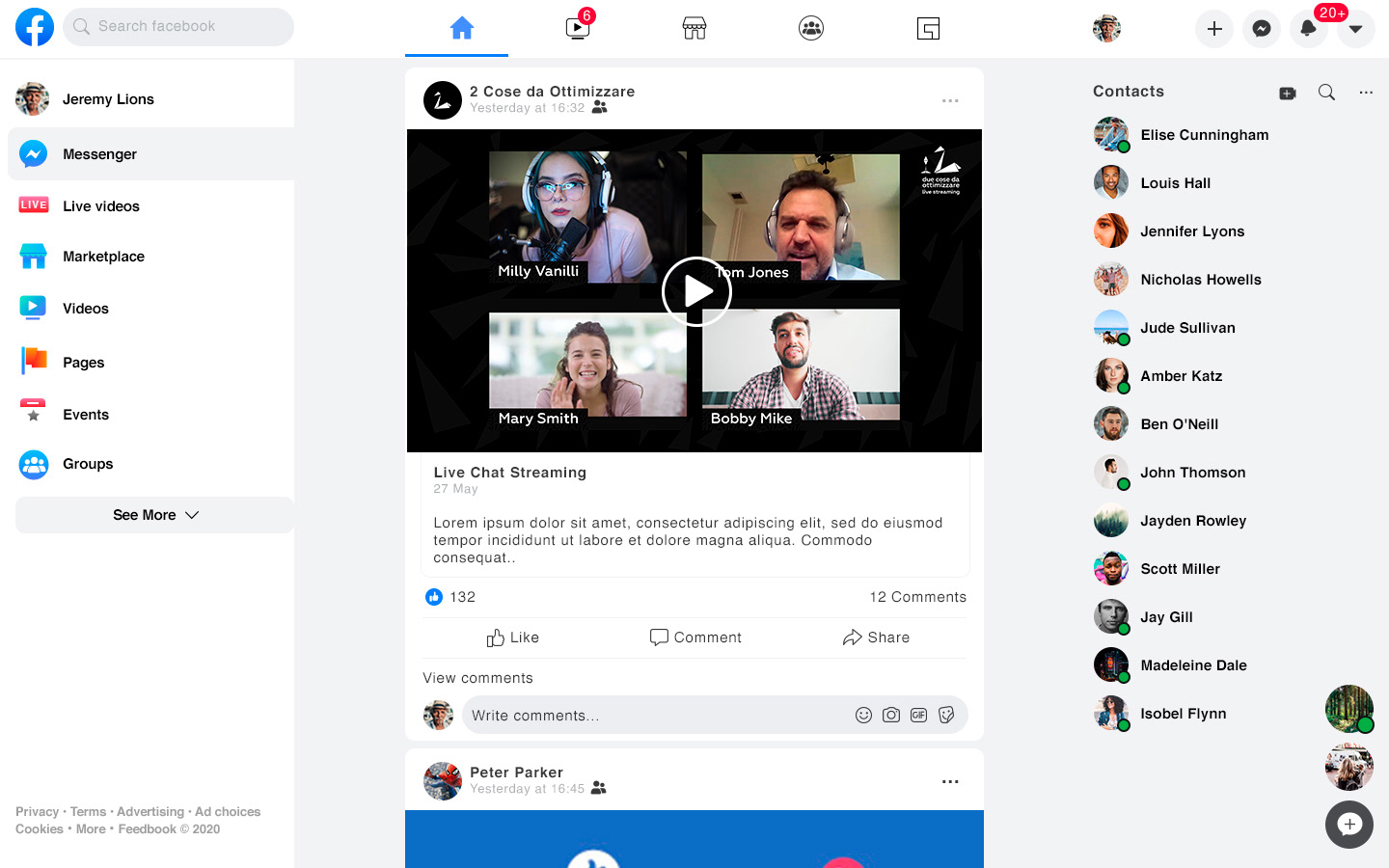Image resolution: width=1389 pixels, height=868 pixels.
Task: Click the 132 likes reaction count
Action: click(450, 597)
